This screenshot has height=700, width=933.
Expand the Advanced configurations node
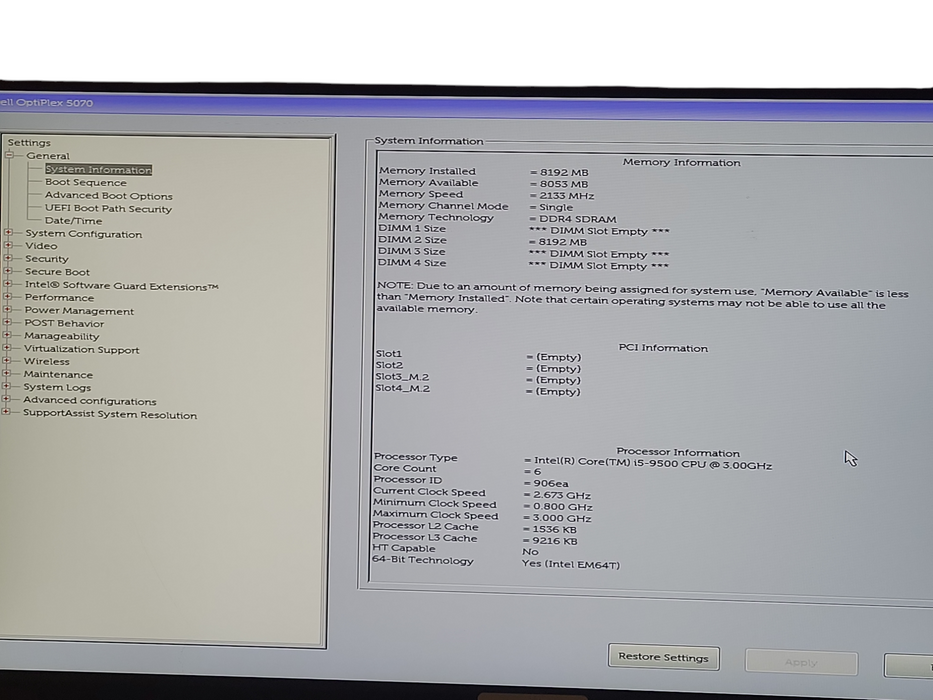[x=6, y=399]
